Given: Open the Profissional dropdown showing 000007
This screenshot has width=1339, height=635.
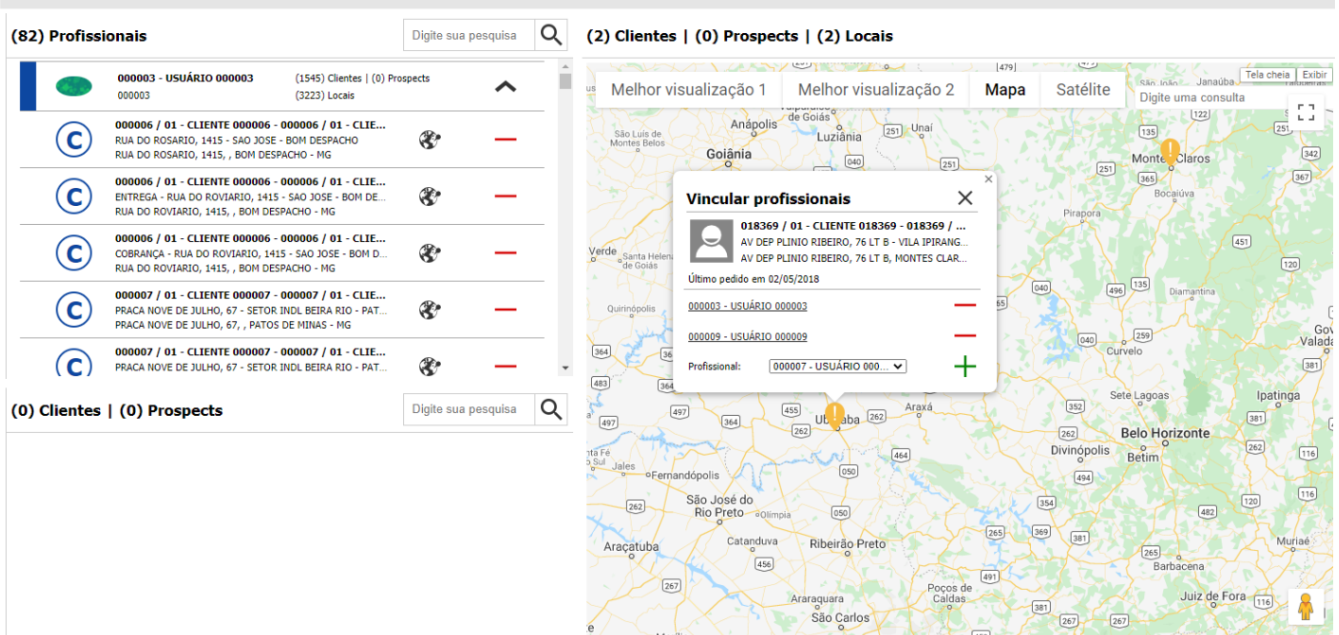Looking at the screenshot, I should pos(837,367).
